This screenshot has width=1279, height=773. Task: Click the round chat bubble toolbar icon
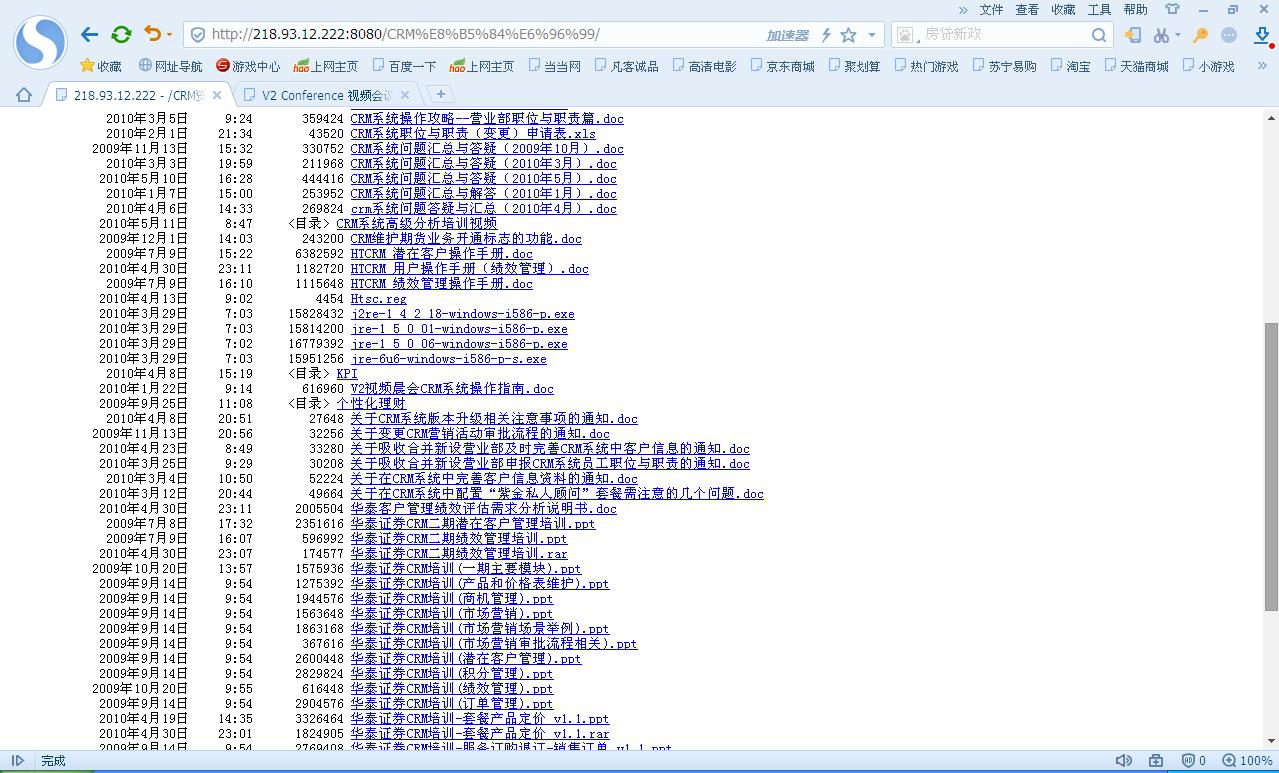click(1229, 35)
